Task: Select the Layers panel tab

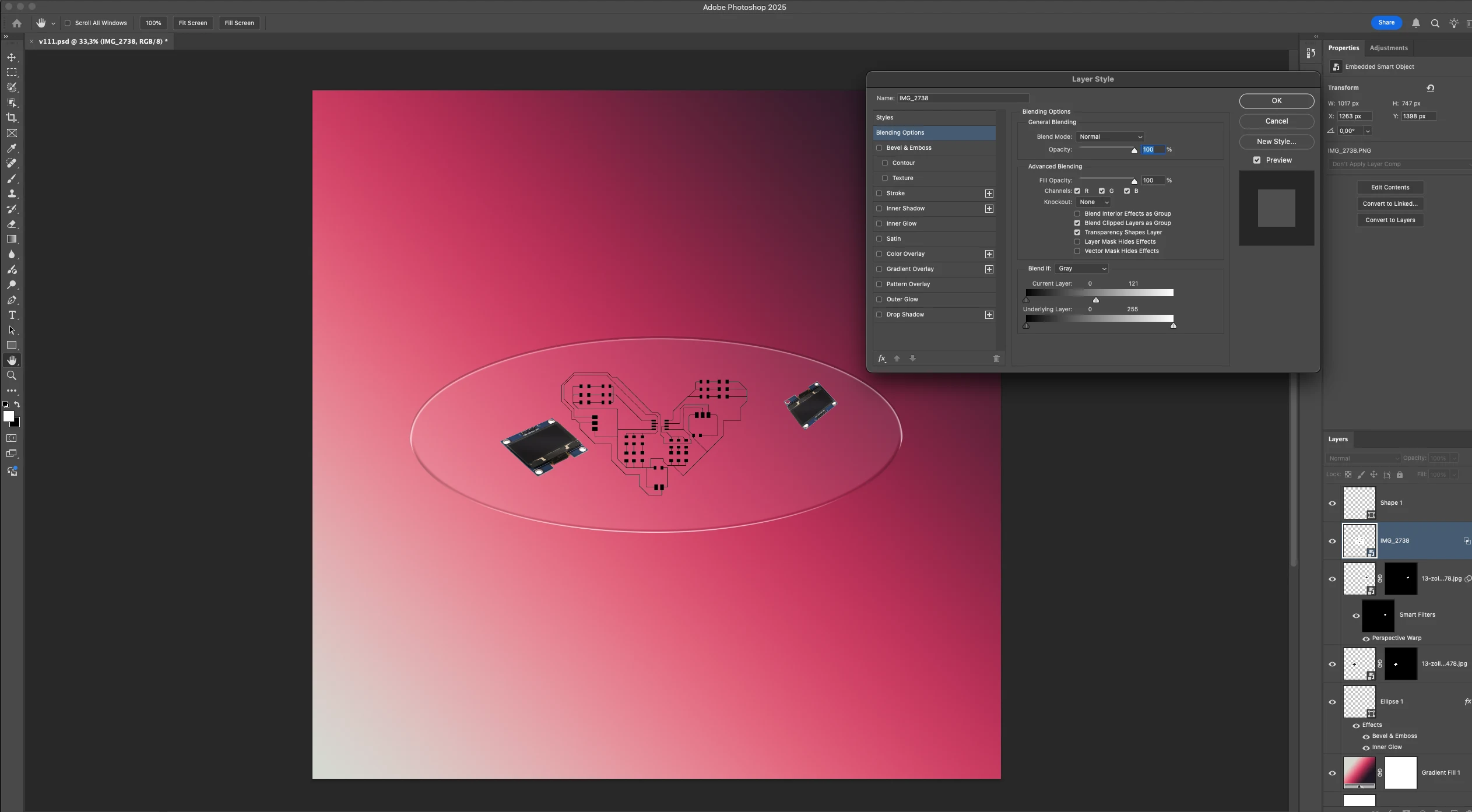Action: (x=1338, y=440)
